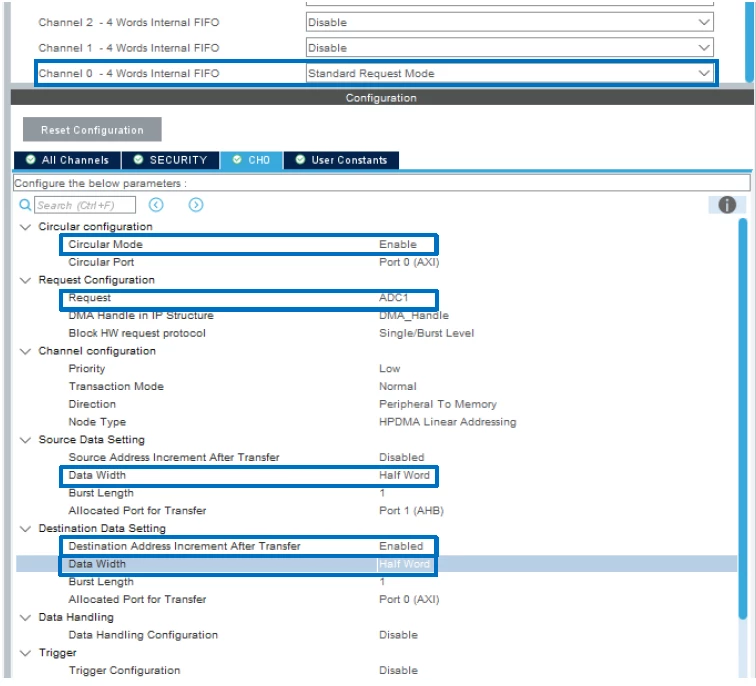Click the parameters list vertical scrollbar
Screen dimensions: 756x686
(744, 417)
